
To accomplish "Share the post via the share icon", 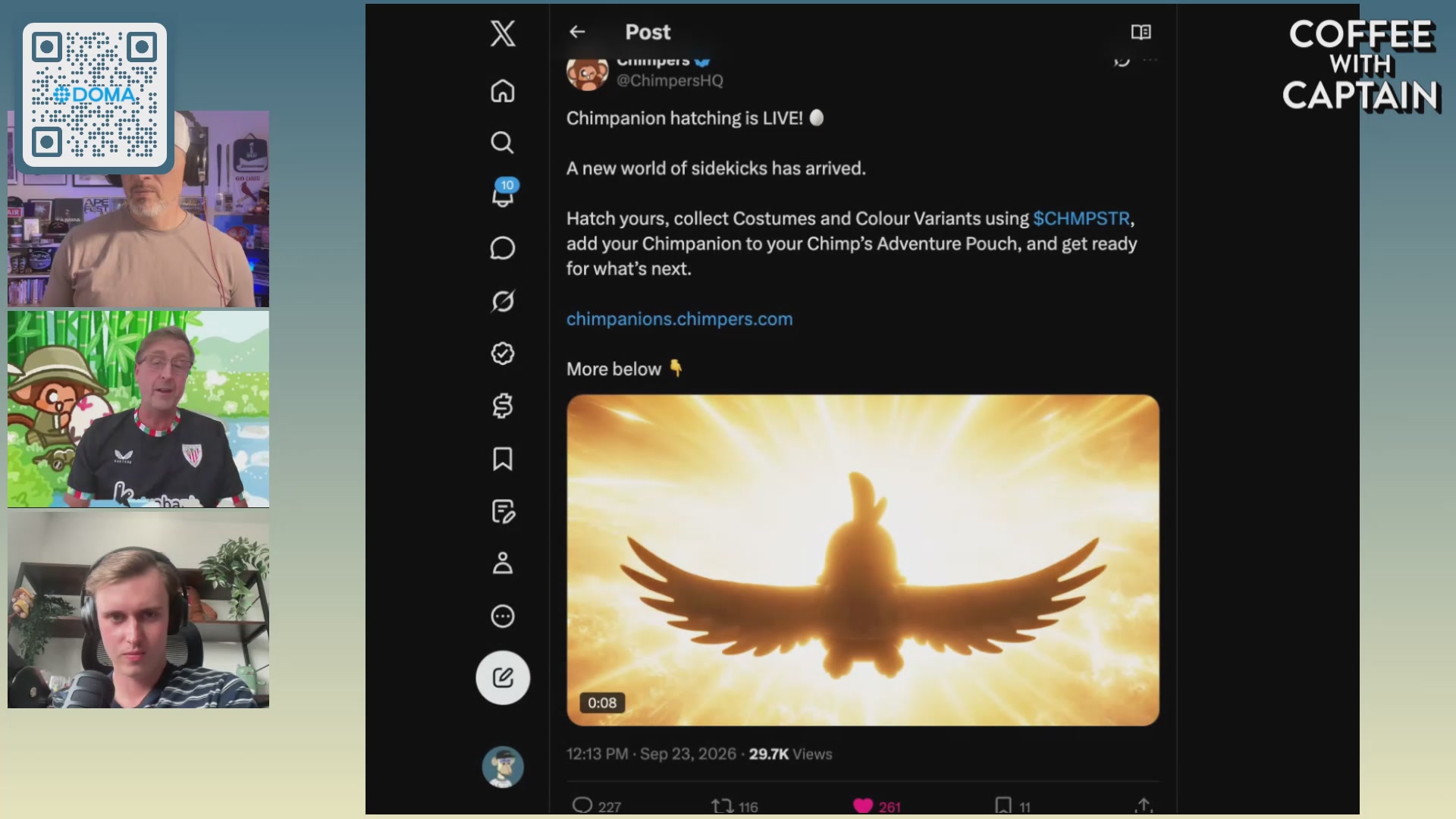I will point(1144,805).
